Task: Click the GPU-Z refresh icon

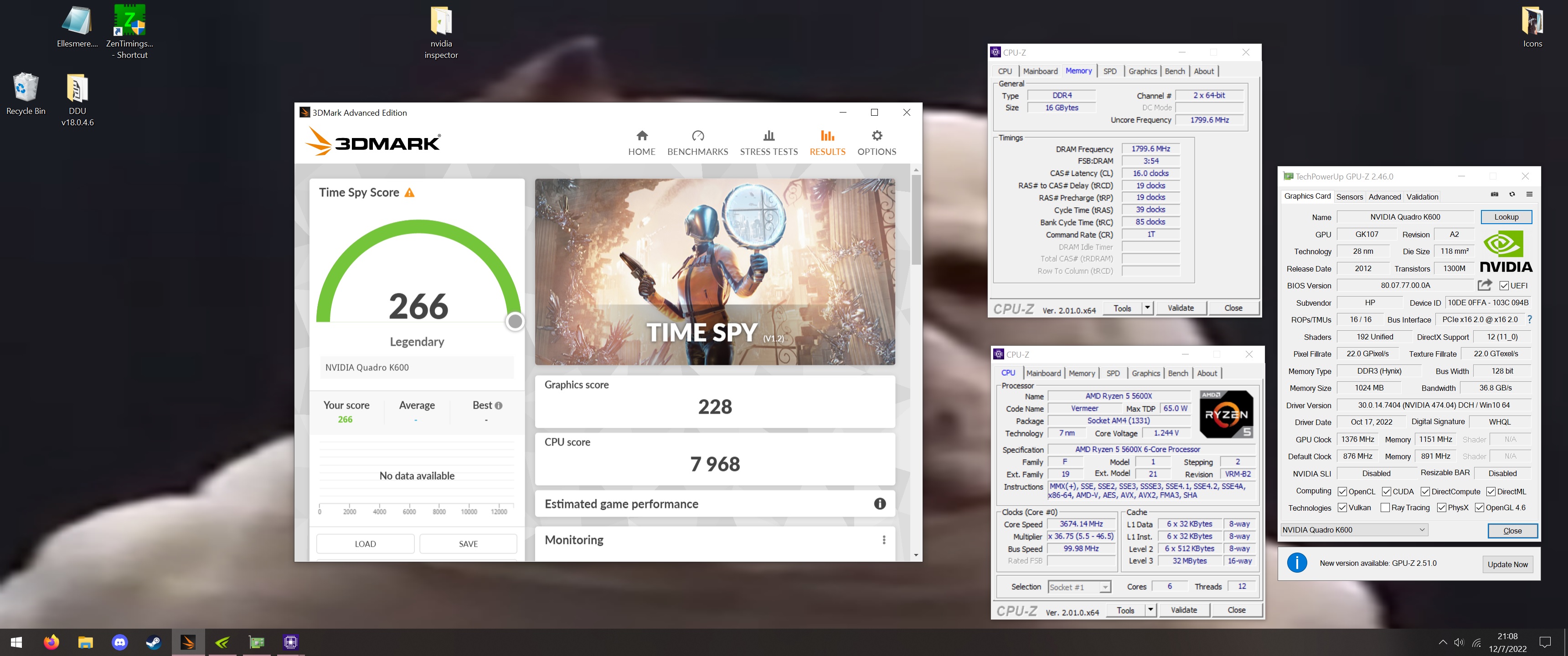Action: pos(1512,195)
